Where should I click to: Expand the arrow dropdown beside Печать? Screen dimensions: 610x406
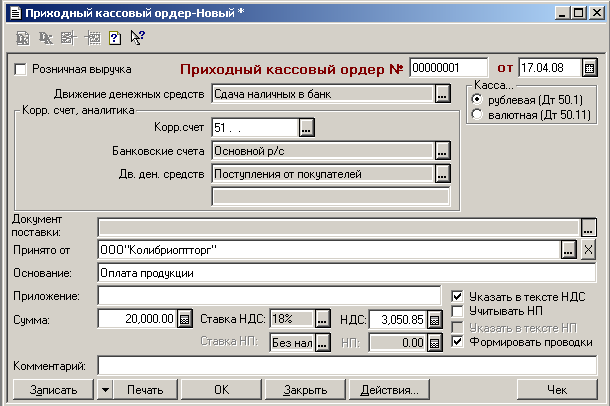pyautogui.click(x=105, y=389)
